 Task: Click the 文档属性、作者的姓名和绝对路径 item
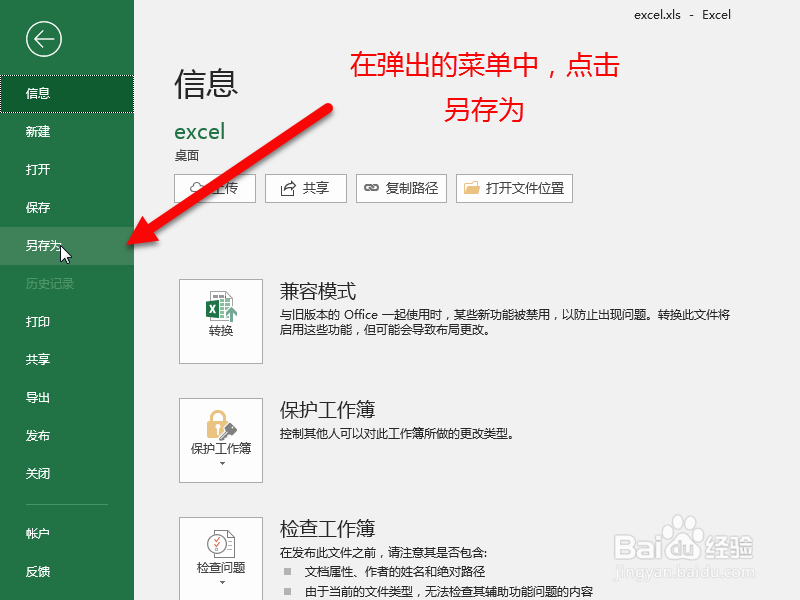coord(395,572)
